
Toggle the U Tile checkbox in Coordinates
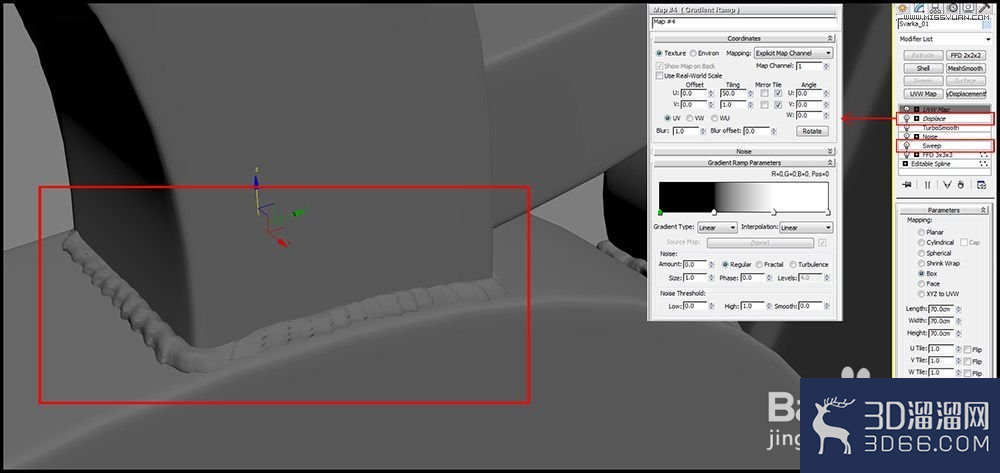(777, 93)
